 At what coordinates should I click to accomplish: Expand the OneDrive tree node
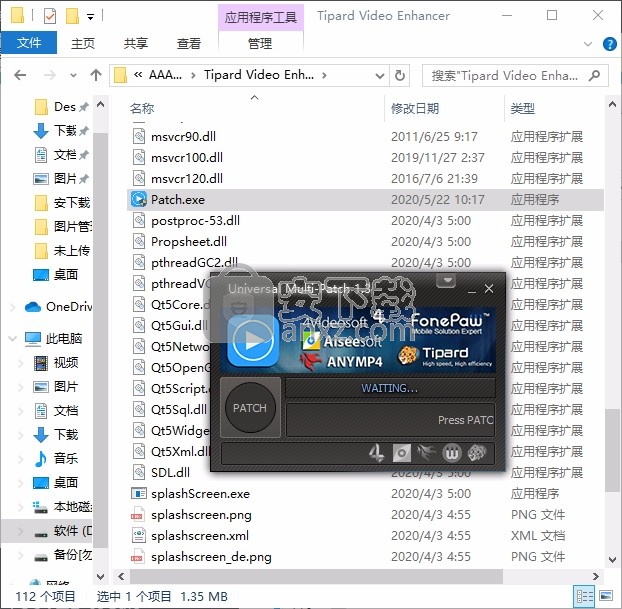pyautogui.click(x=12, y=307)
